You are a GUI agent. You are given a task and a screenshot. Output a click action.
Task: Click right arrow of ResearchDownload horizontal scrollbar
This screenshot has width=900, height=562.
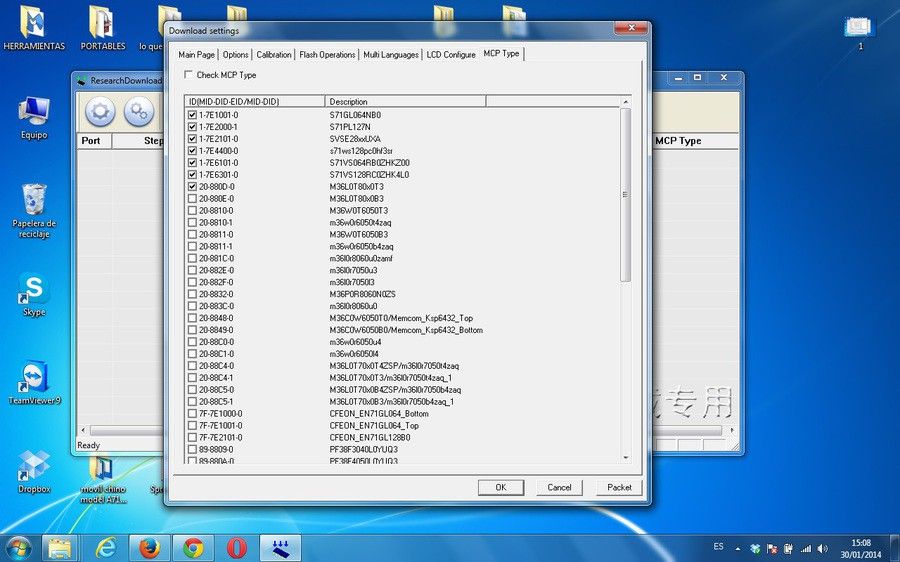[732, 430]
